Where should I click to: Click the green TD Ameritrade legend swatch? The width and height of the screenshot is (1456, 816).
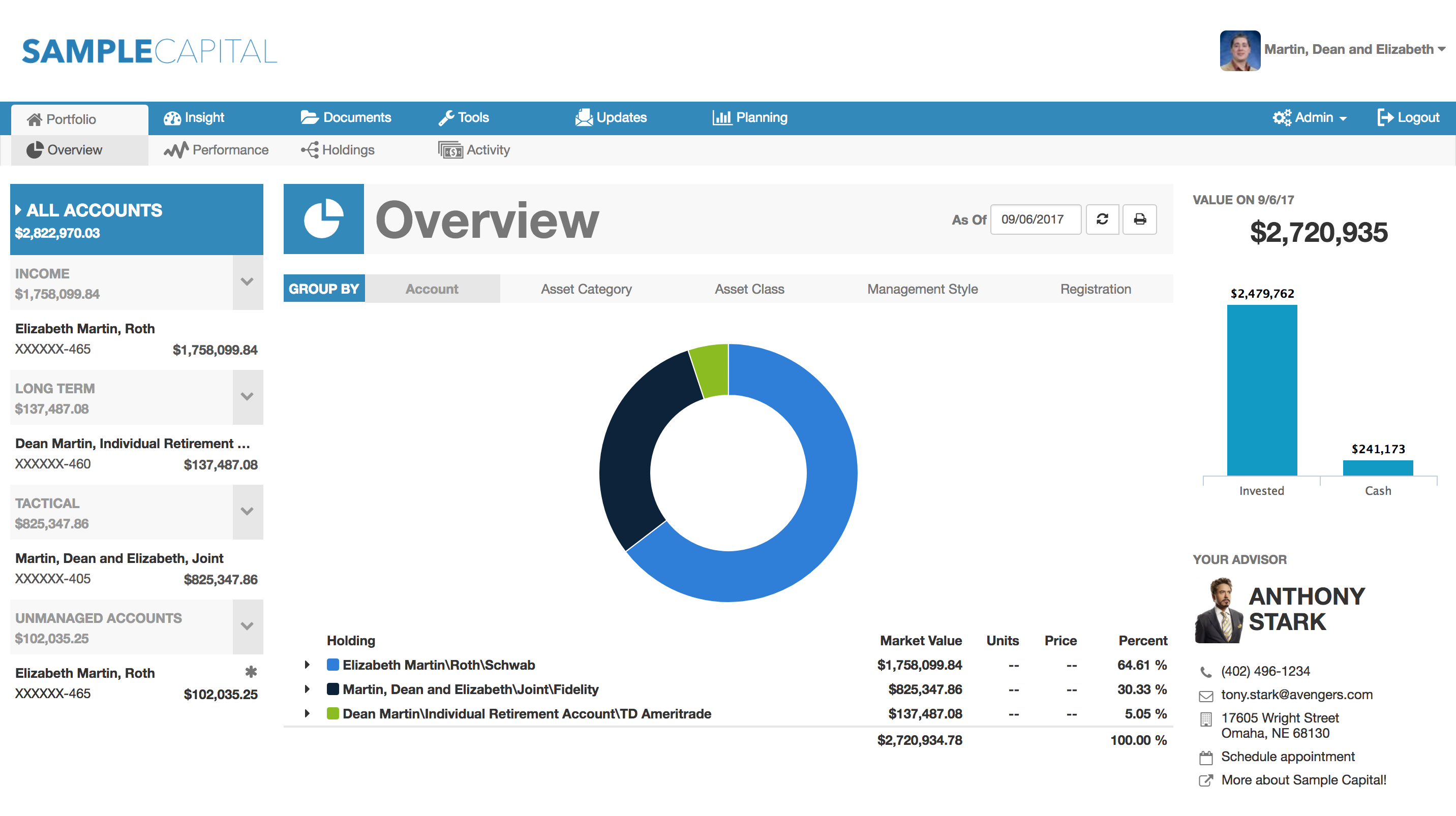332,713
